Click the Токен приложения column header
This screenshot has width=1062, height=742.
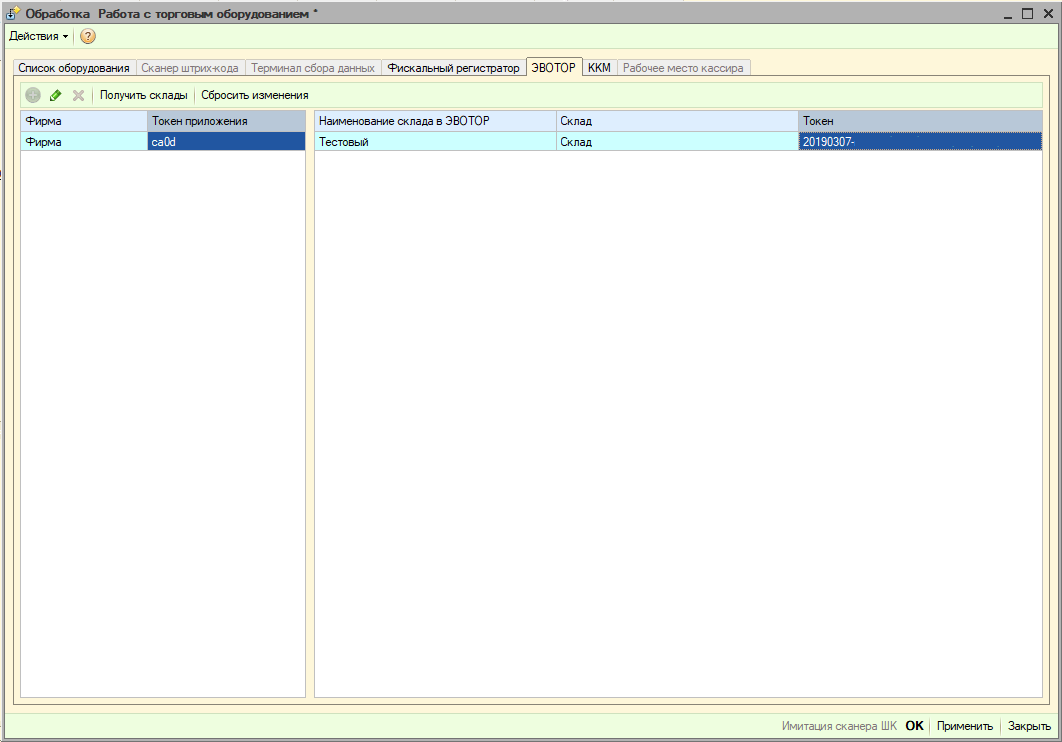click(x=226, y=121)
